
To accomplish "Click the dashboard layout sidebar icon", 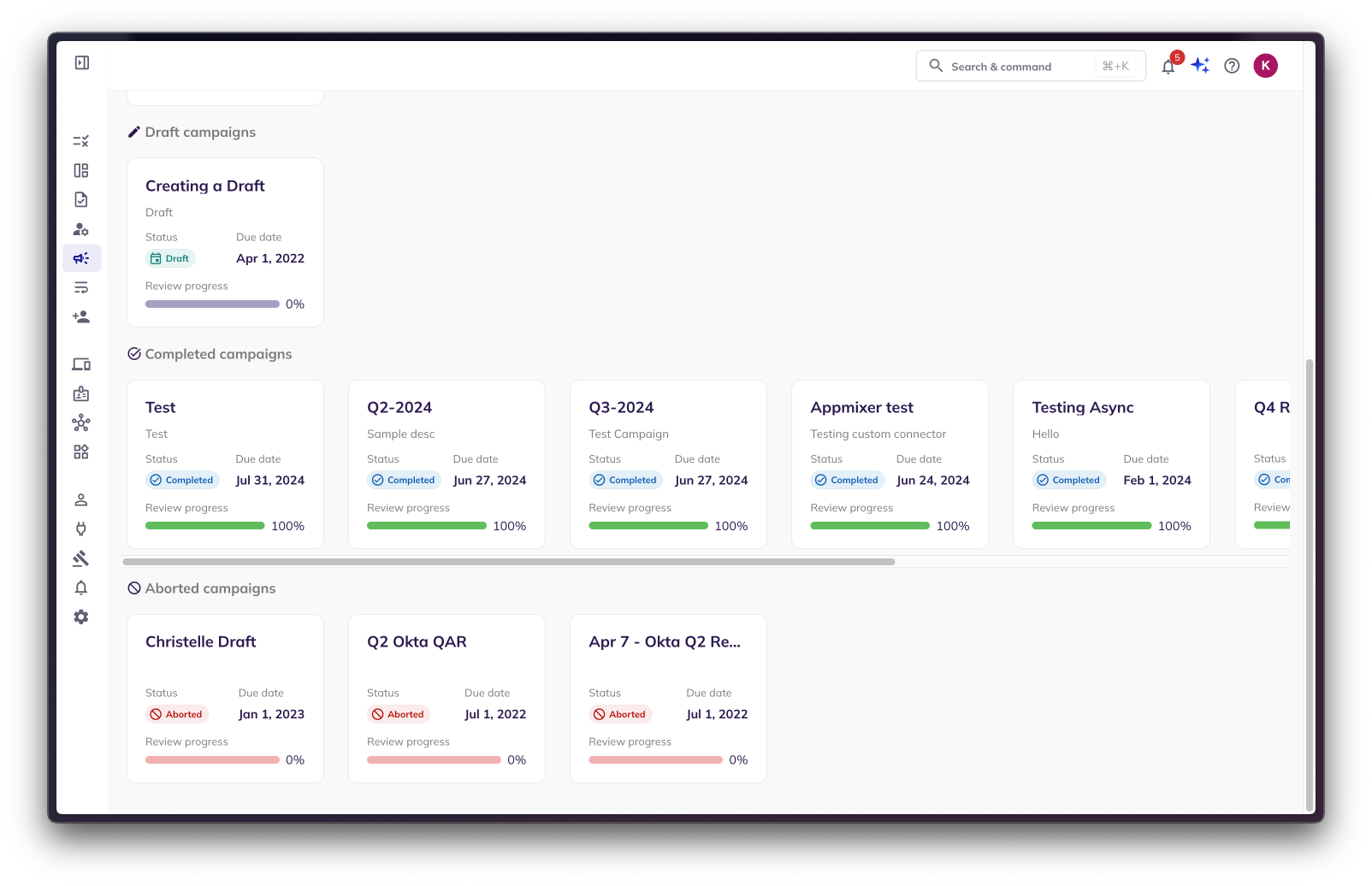I will coord(81,170).
